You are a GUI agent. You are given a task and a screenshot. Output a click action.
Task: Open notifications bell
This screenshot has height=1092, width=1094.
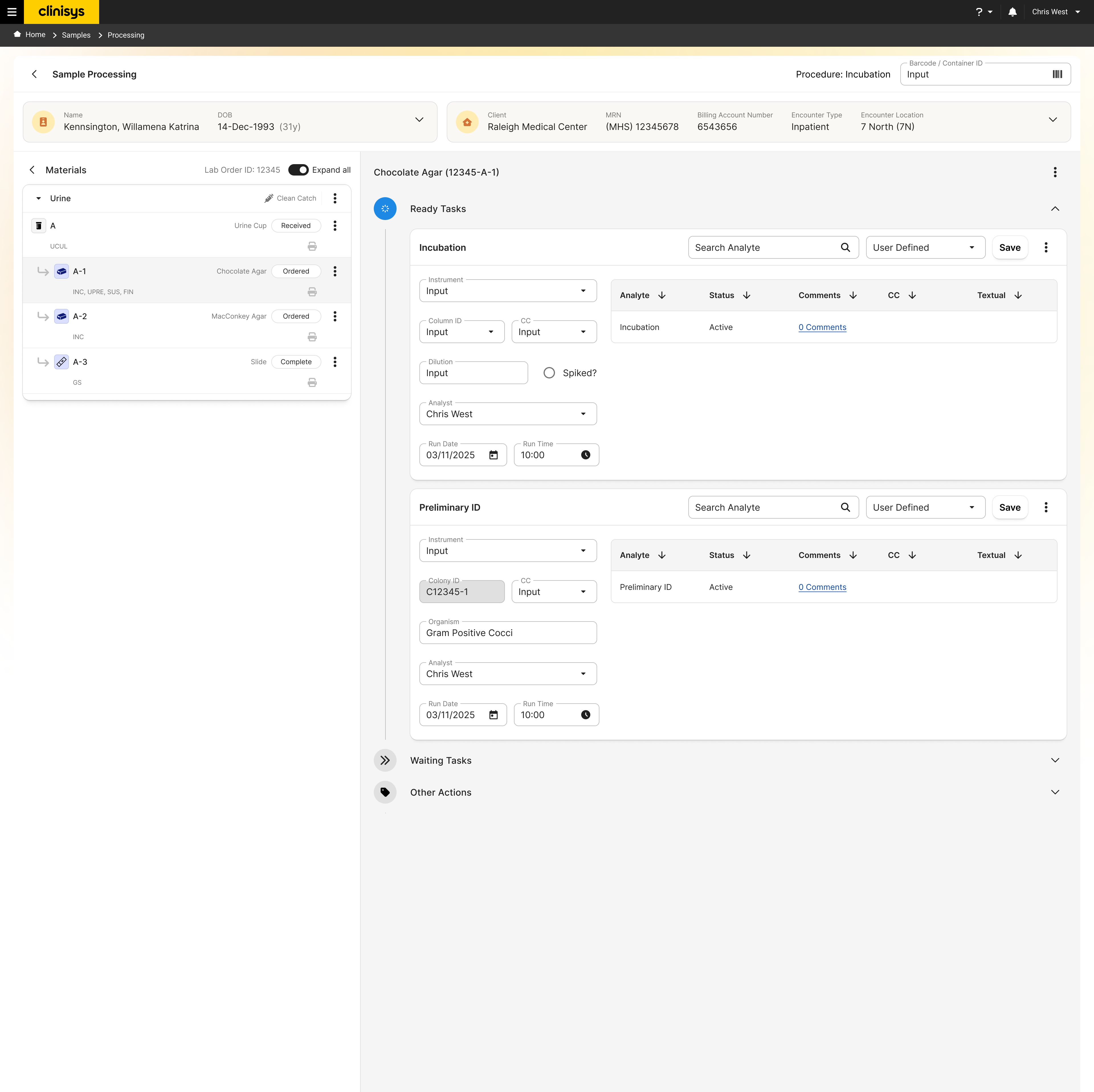click(1013, 12)
